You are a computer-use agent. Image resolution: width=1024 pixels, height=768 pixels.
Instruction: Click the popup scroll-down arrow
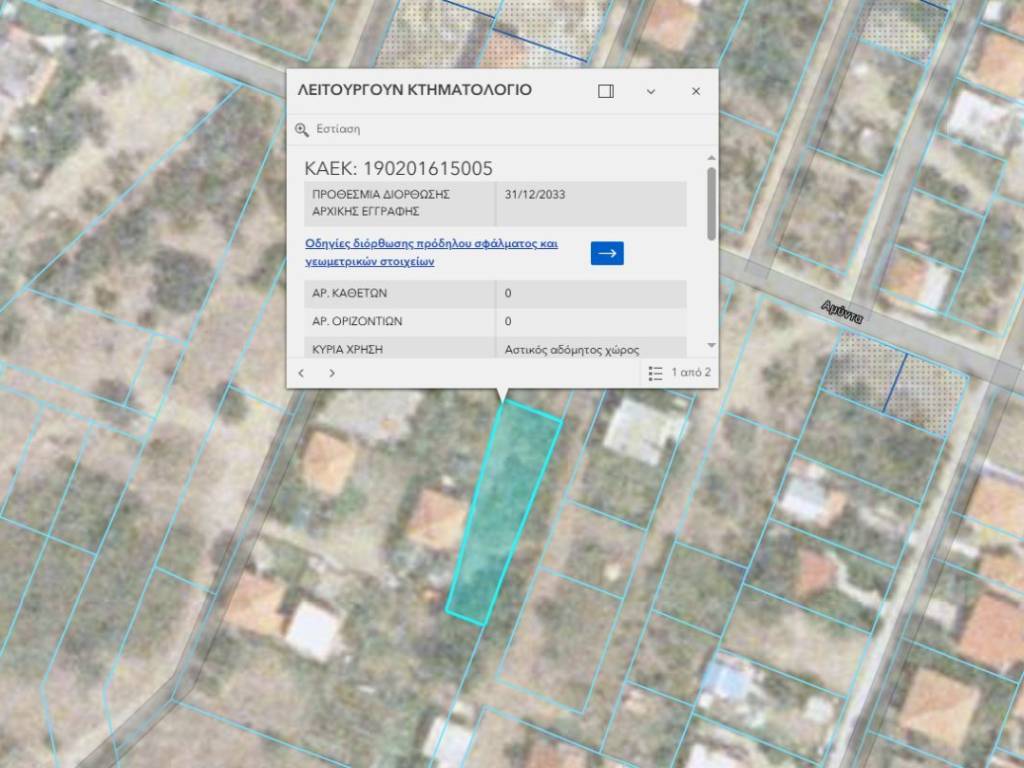(x=711, y=345)
